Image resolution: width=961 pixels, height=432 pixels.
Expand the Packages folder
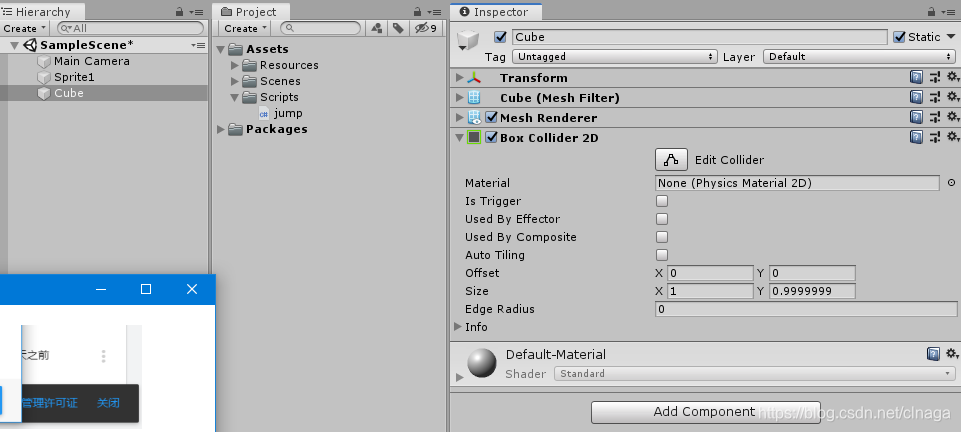pyautogui.click(x=221, y=129)
